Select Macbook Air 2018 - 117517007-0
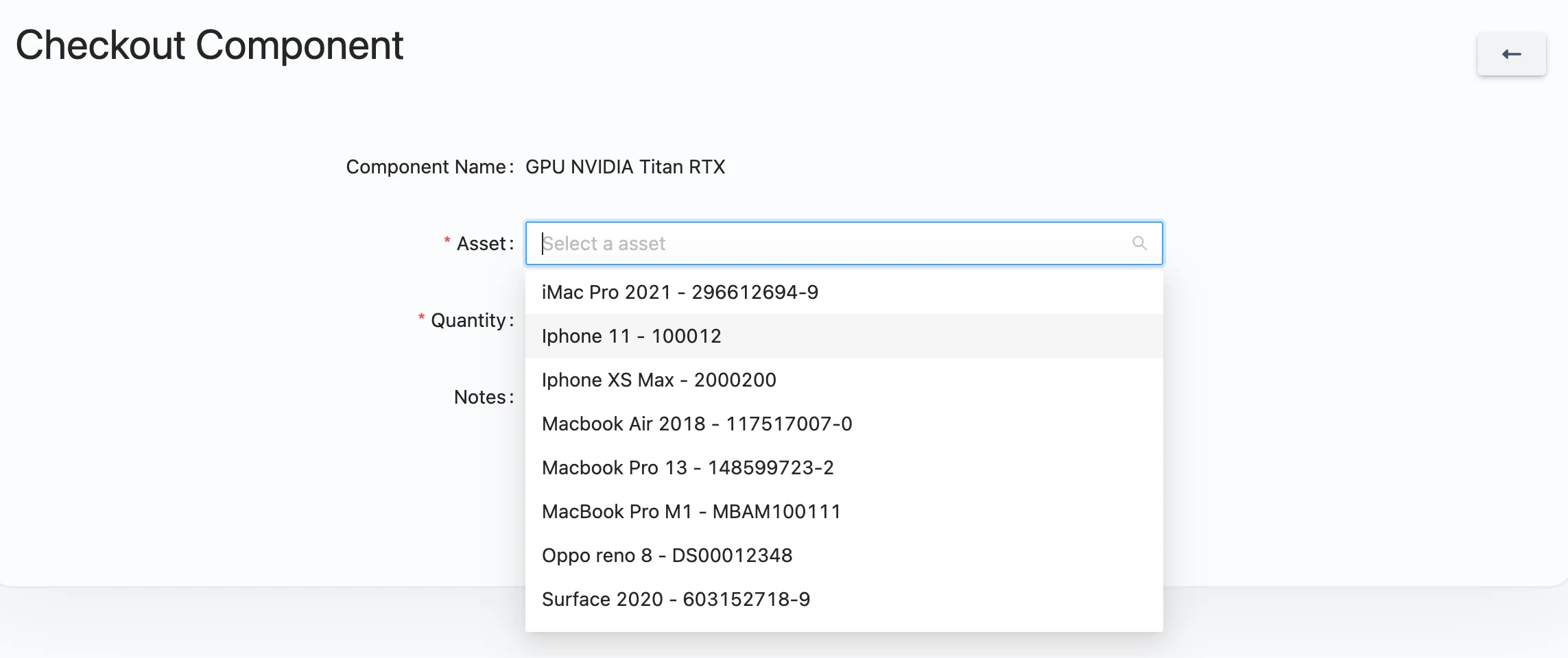This screenshot has height=658, width=1568. coord(697,424)
